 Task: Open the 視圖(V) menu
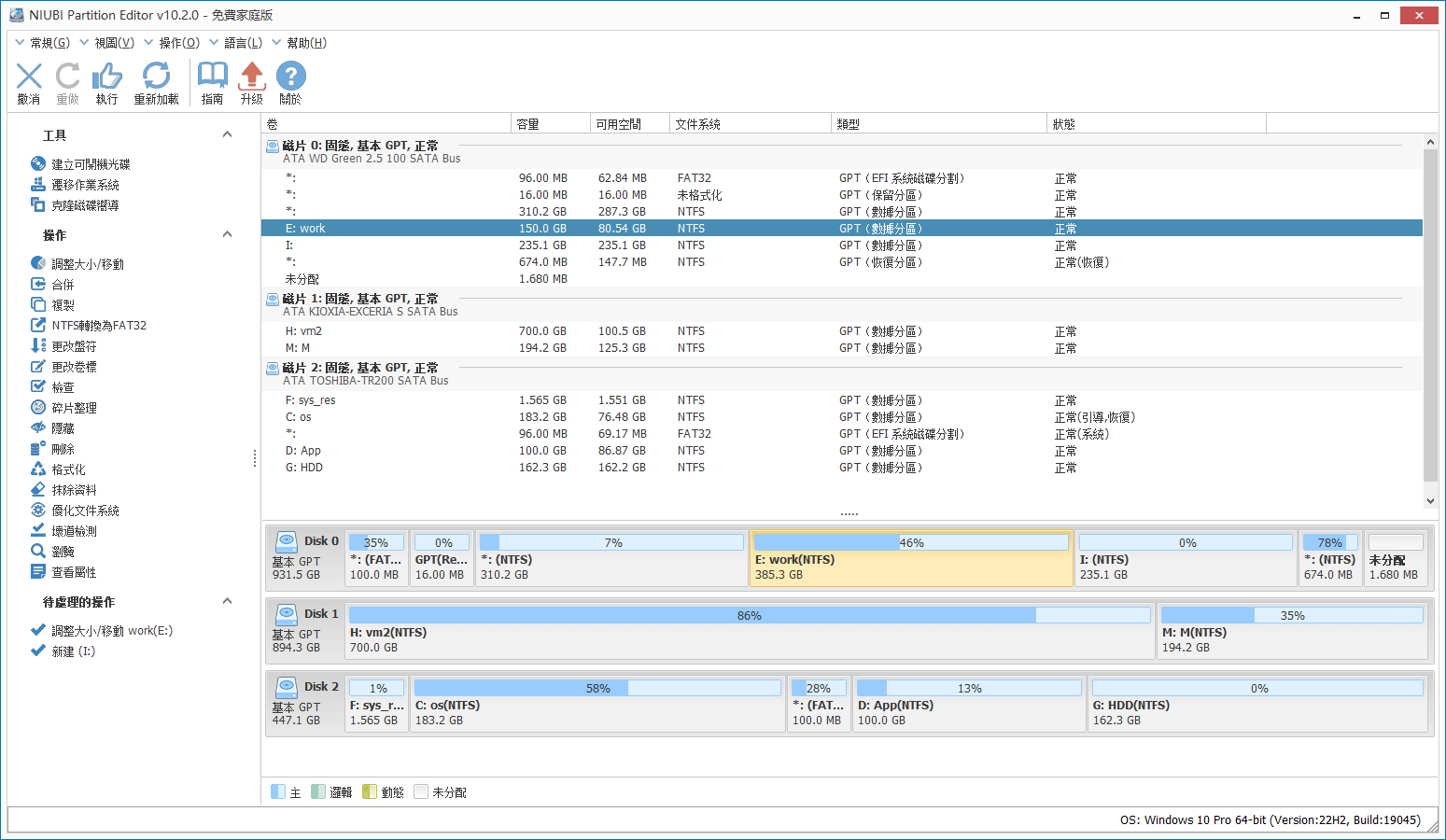[114, 43]
